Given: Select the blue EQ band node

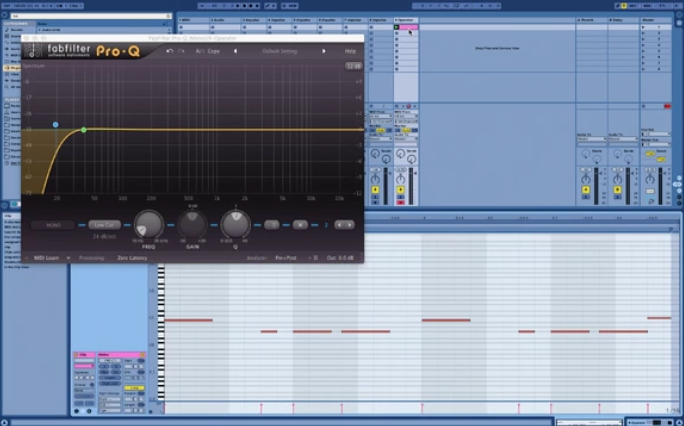Looking at the screenshot, I should 55,125.
